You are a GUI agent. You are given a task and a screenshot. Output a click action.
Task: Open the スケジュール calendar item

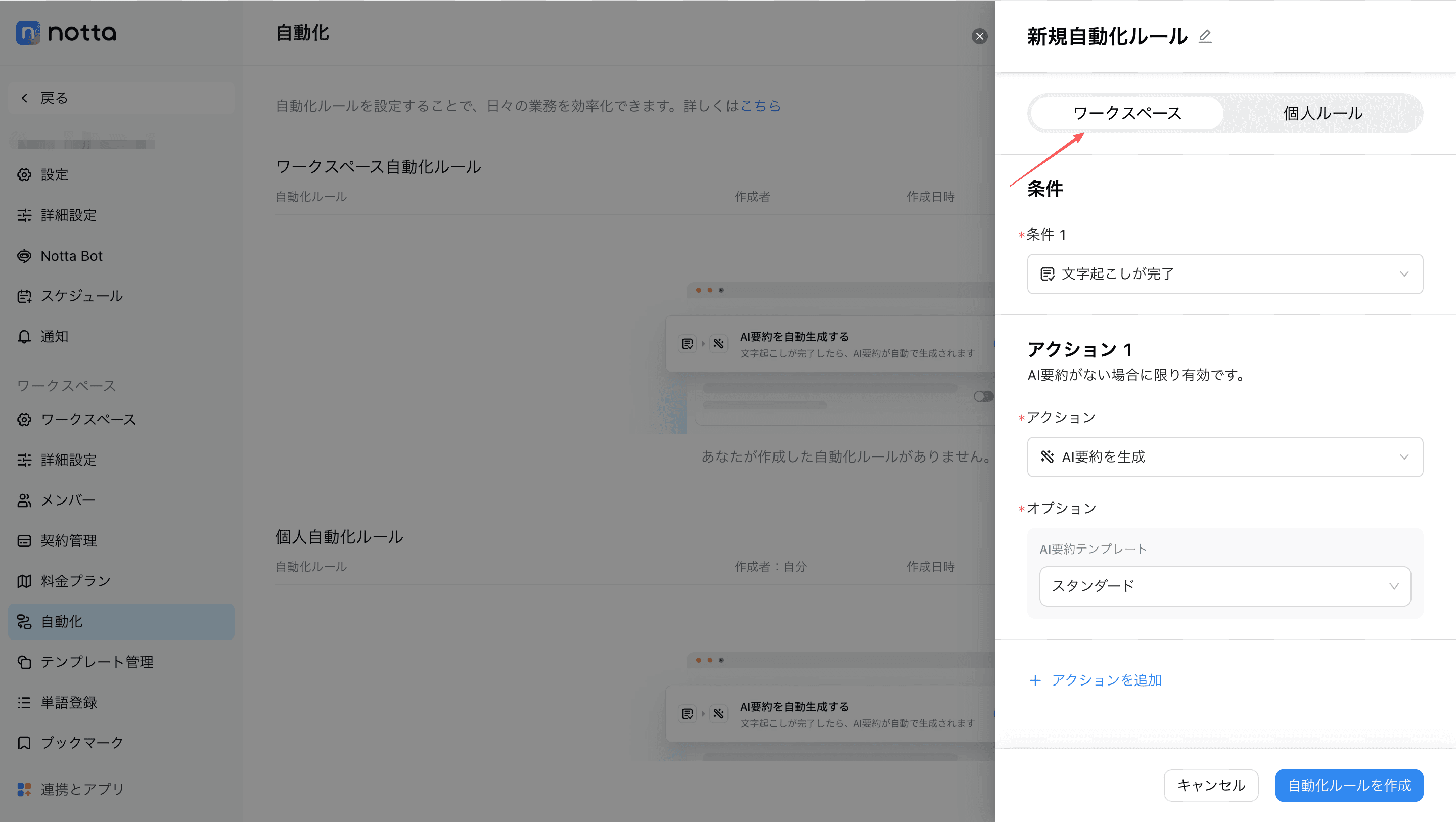pos(81,296)
